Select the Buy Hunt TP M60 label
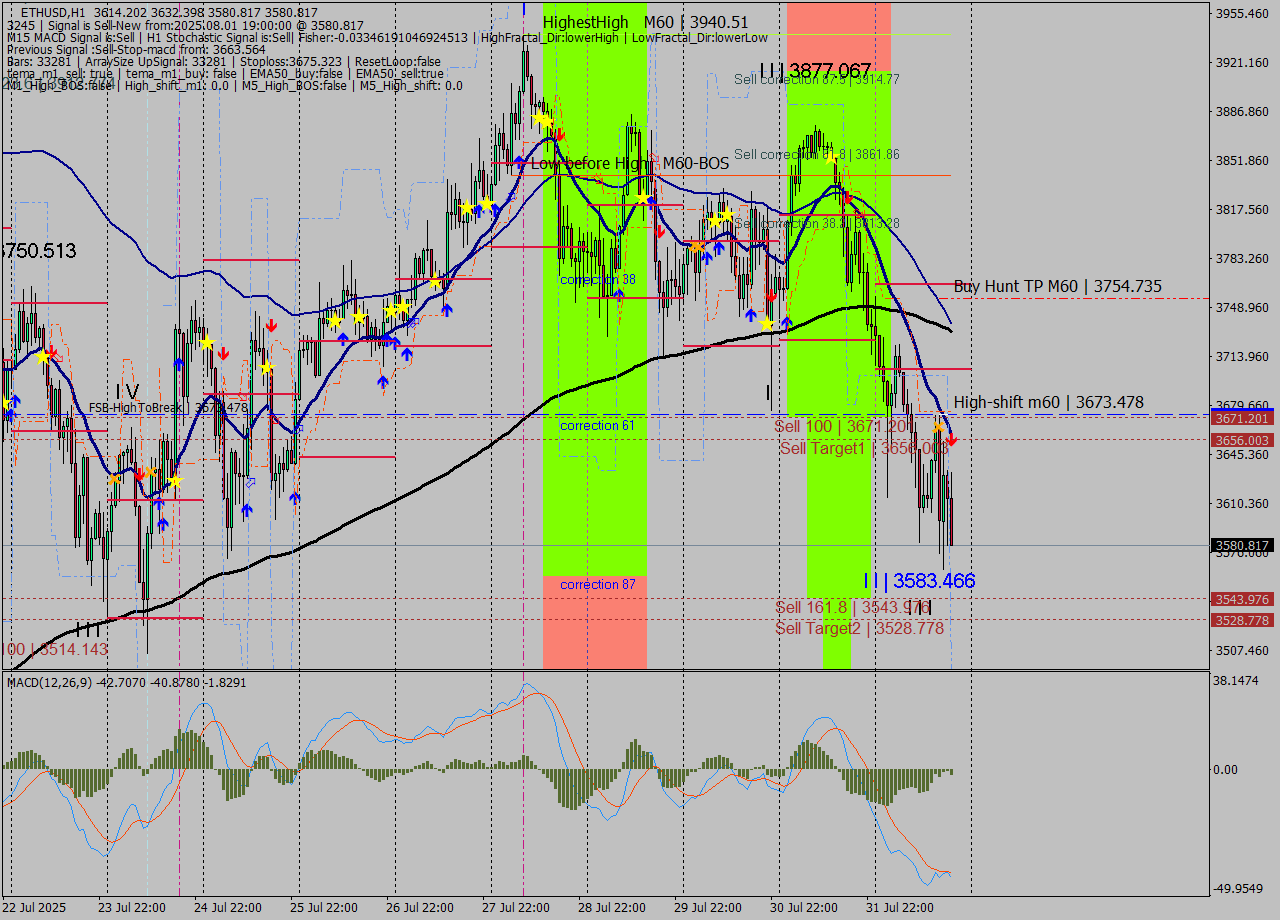Viewport: 1280px width, 920px height. pyautogui.click(x=1057, y=287)
